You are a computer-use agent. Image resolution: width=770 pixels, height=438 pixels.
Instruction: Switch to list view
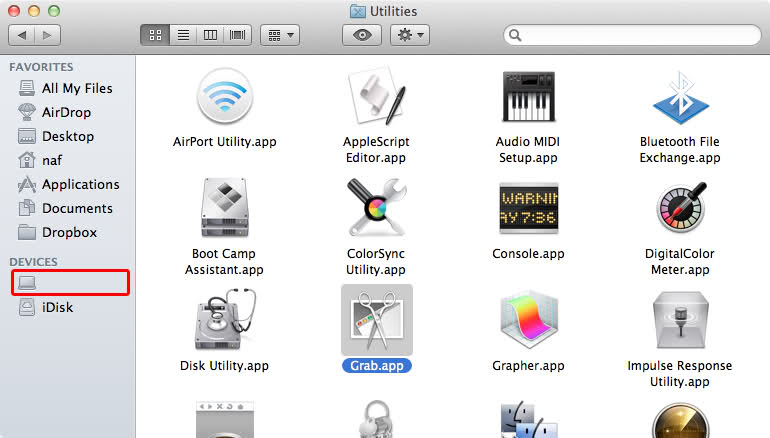pyautogui.click(x=183, y=35)
